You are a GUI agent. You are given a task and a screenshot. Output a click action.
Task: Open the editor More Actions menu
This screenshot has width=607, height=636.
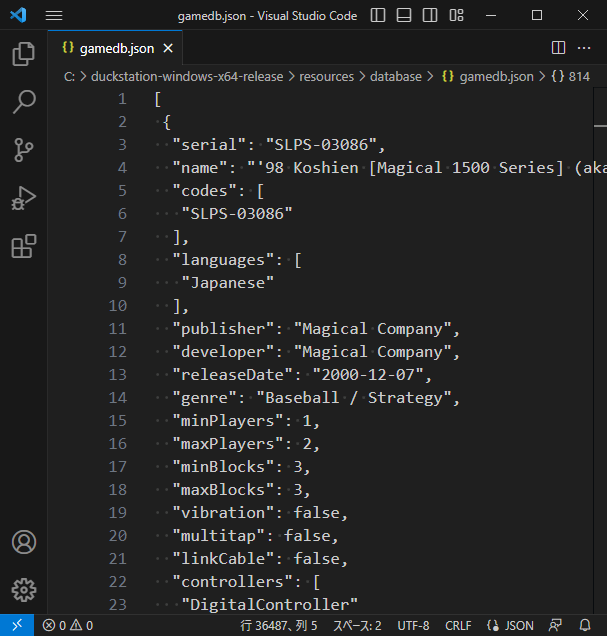pyautogui.click(x=584, y=48)
